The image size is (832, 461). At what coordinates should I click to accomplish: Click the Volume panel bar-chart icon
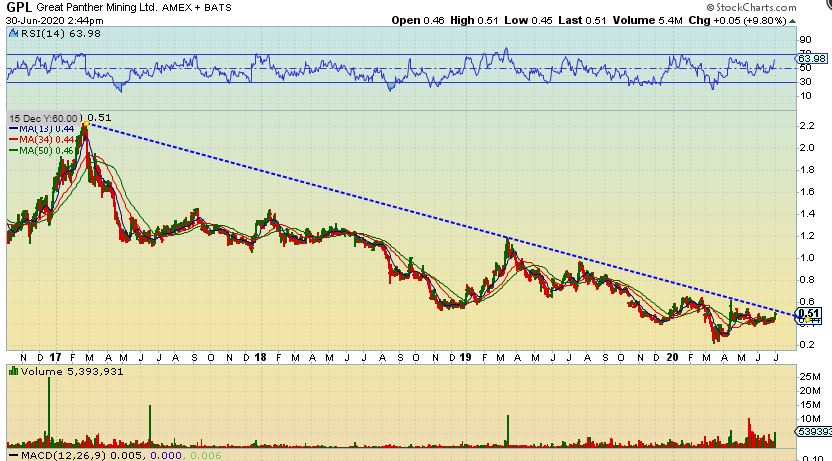click(14, 371)
